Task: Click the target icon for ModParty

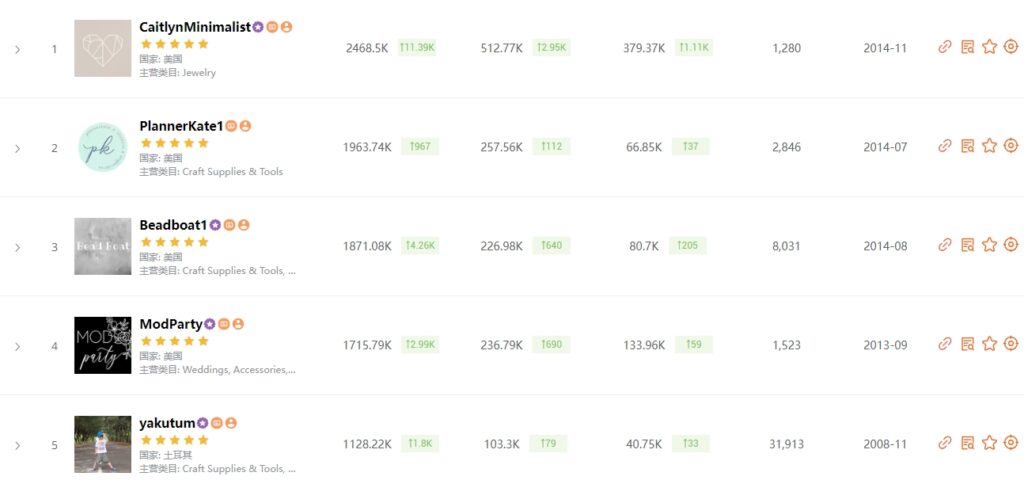Action: point(1011,344)
